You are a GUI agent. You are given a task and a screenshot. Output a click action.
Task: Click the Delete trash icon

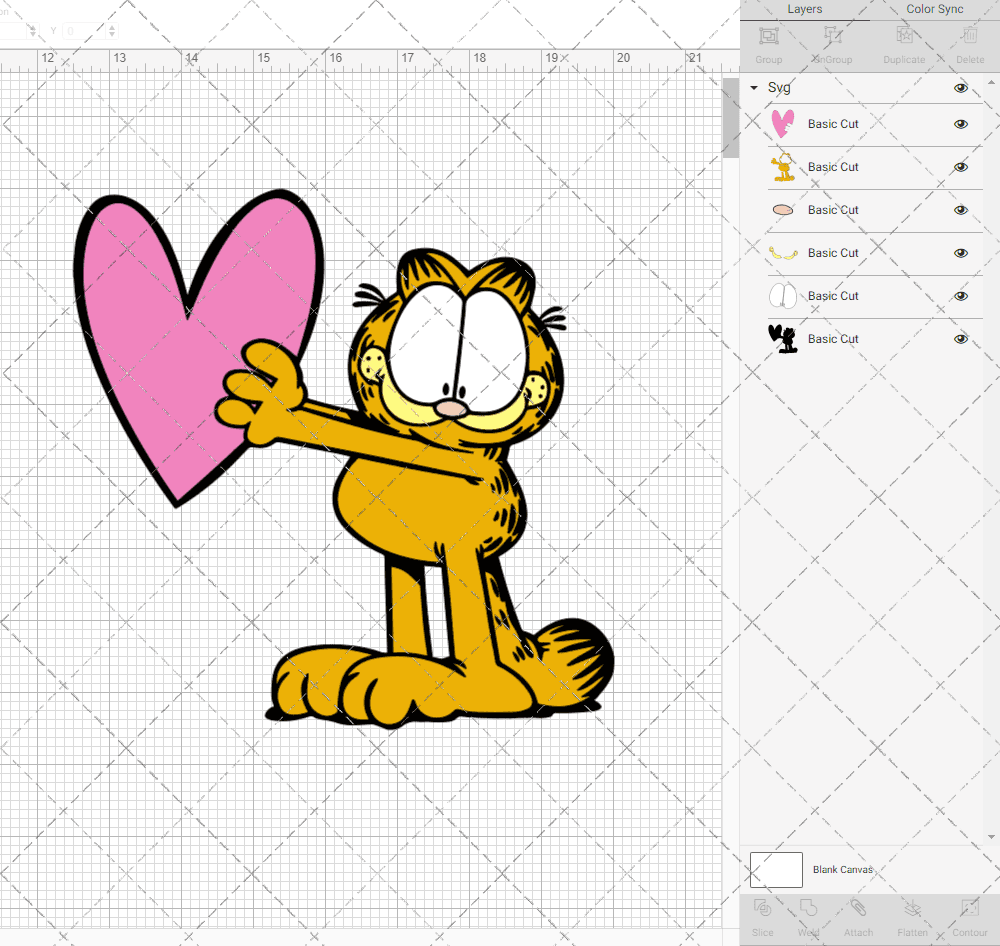pyautogui.click(x=969, y=36)
